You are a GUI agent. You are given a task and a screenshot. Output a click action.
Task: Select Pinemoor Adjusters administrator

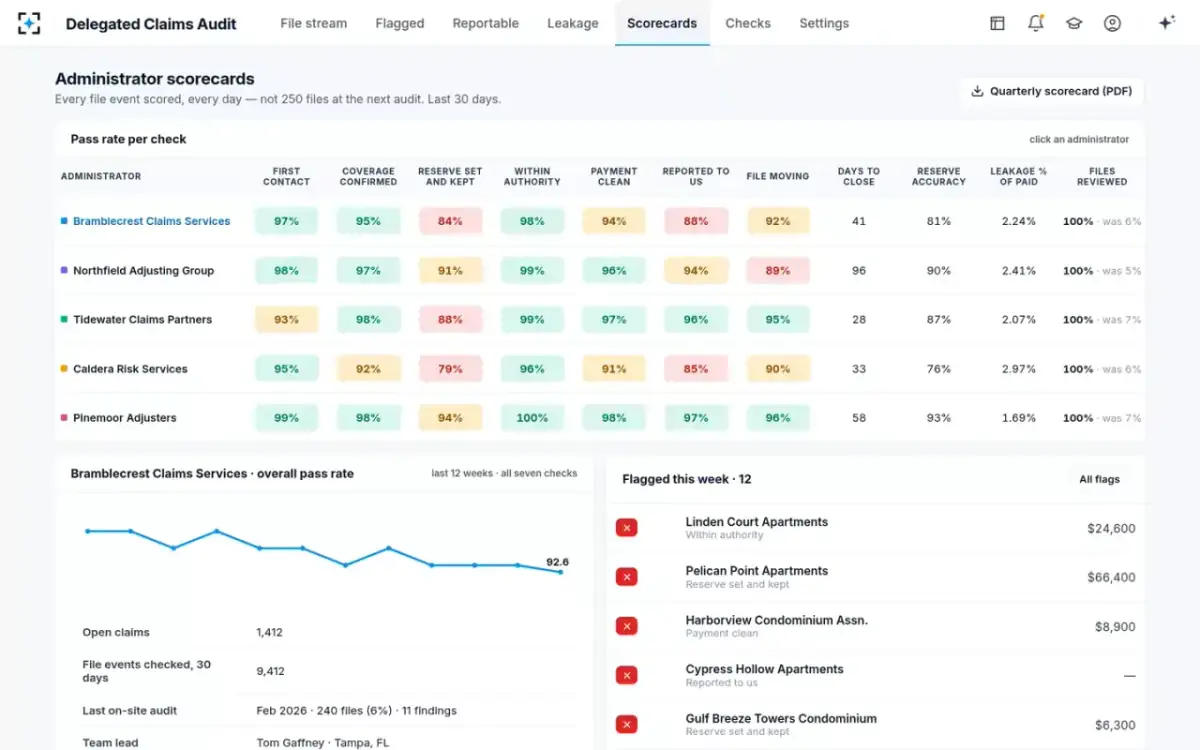125,418
